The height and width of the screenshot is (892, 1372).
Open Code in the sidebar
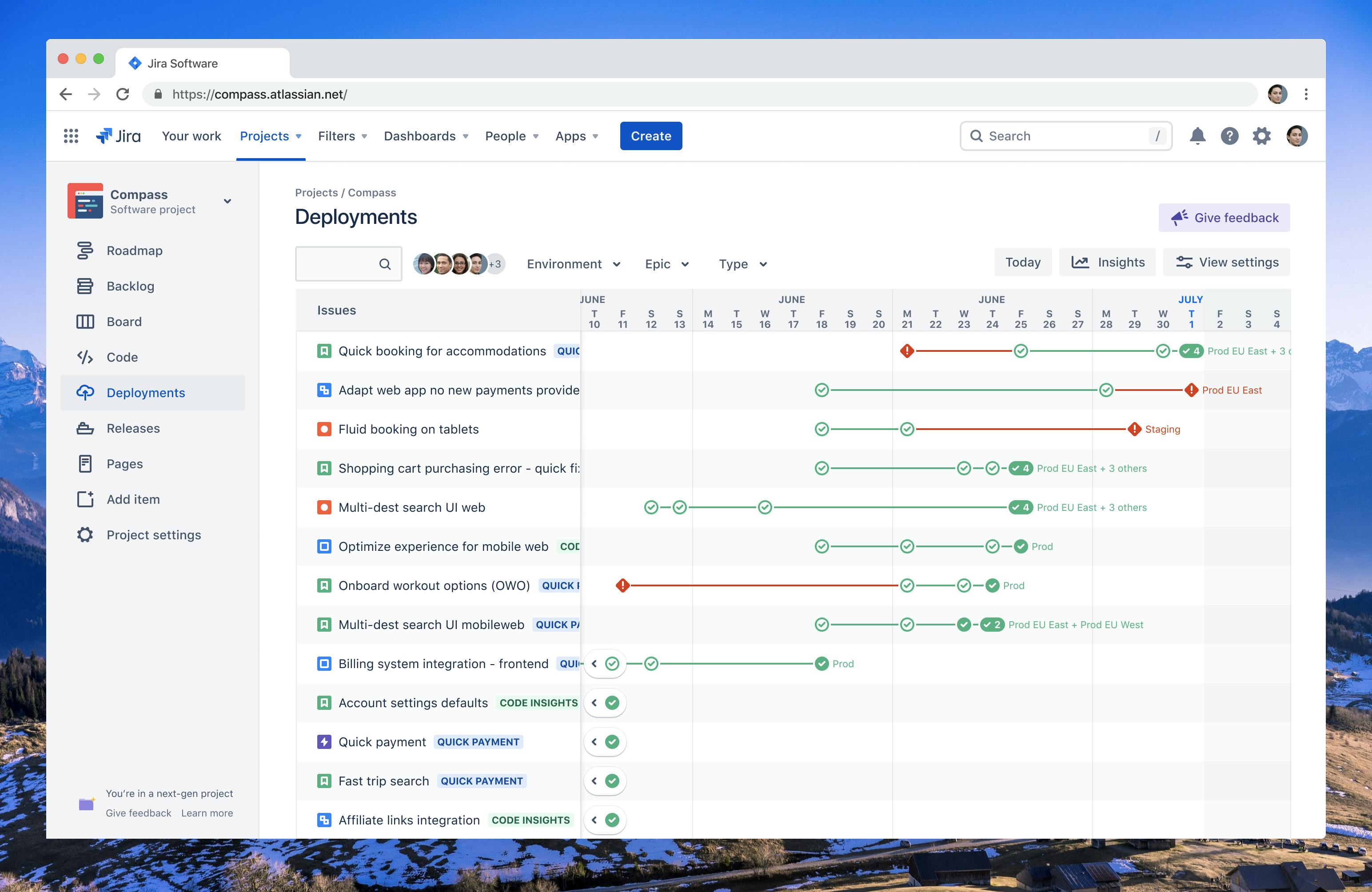[x=153, y=357]
